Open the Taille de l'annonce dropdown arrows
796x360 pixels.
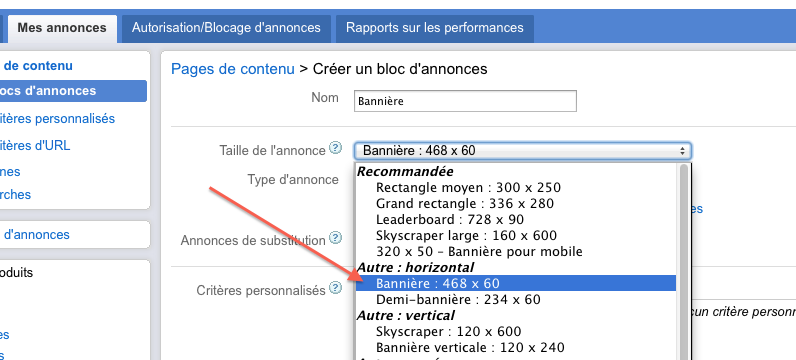pos(682,151)
